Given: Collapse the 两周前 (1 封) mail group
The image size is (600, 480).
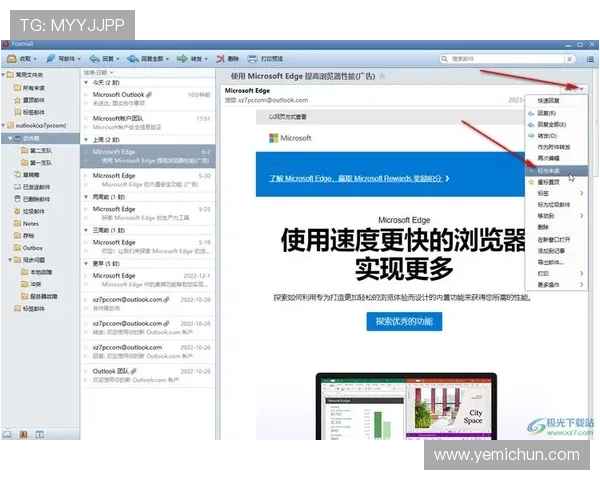Looking at the screenshot, I should coord(86,197).
